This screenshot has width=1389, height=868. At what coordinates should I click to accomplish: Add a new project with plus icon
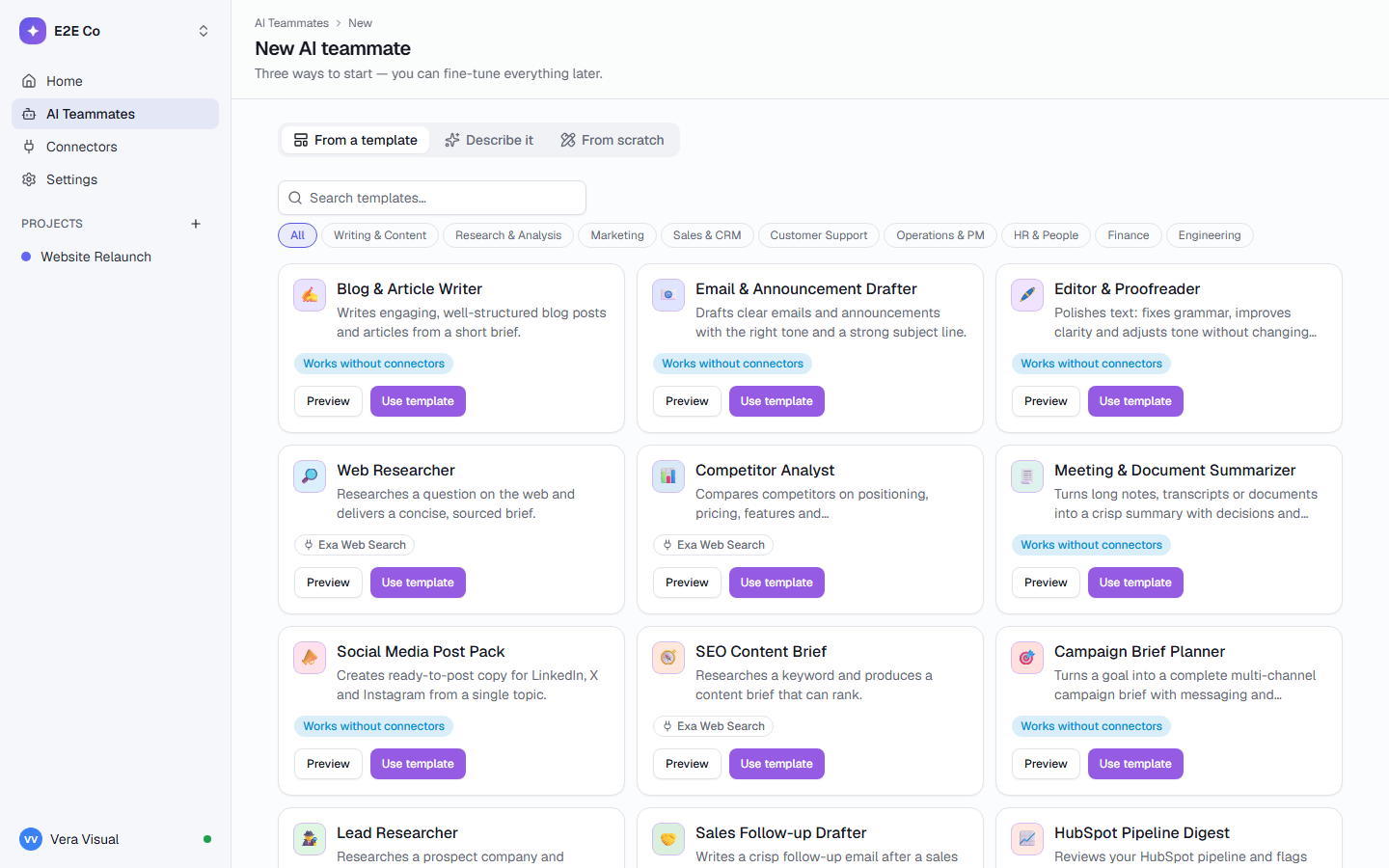196,224
